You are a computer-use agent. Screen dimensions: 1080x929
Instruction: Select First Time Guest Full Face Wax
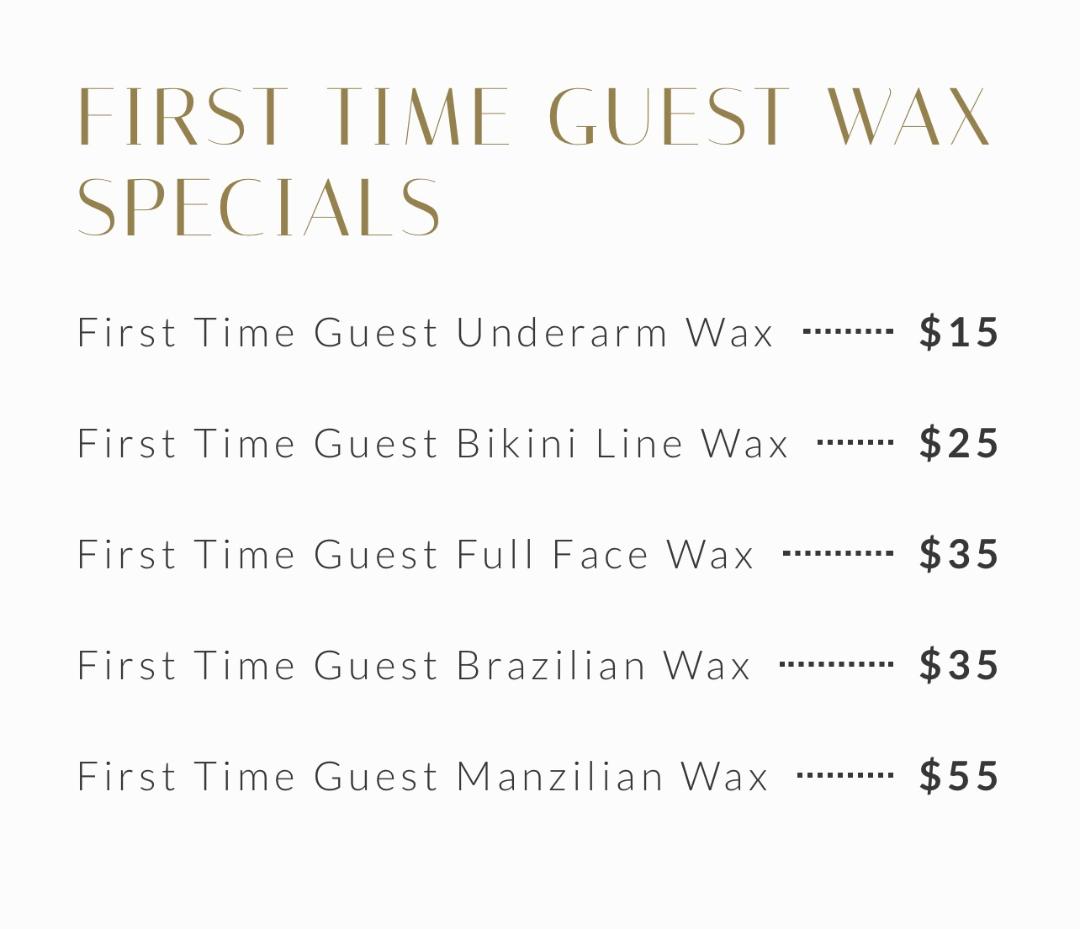pos(415,554)
